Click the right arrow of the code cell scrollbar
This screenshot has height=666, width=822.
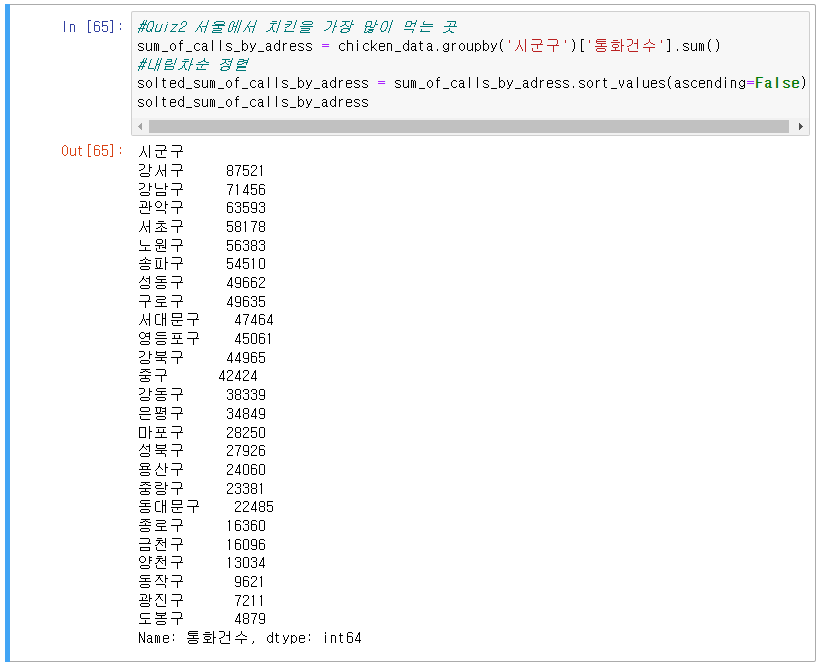pos(801,126)
